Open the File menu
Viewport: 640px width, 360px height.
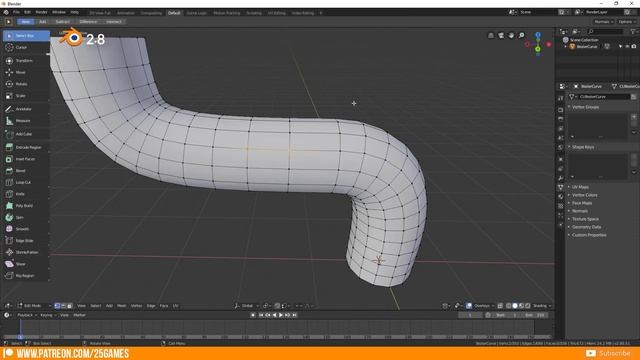point(16,13)
